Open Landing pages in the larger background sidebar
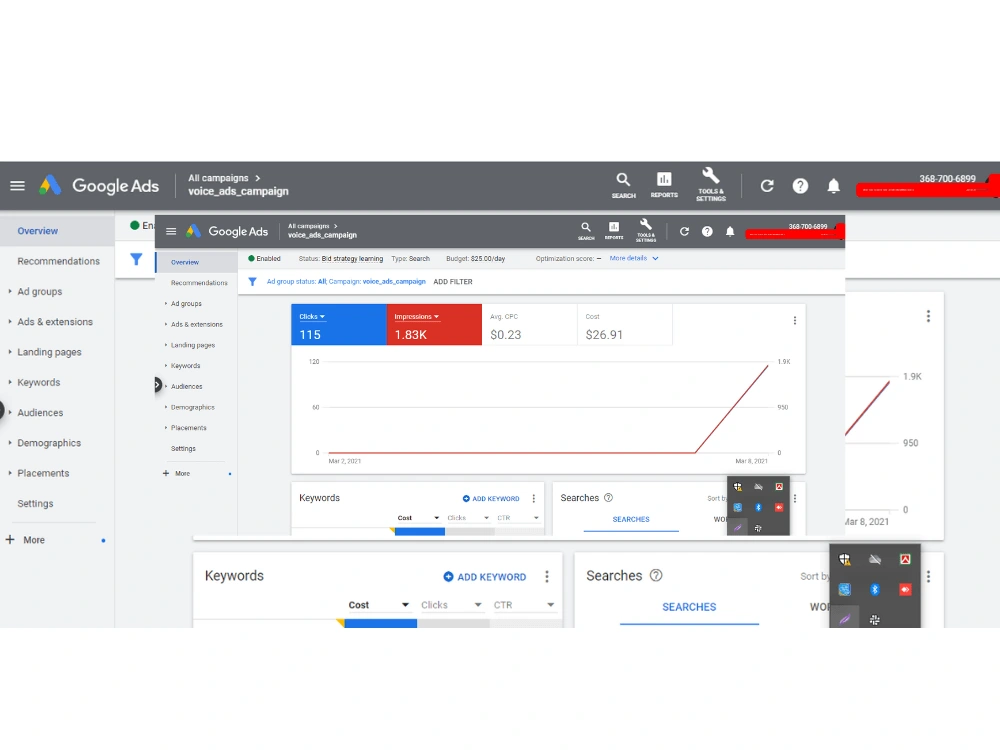This screenshot has height=750, width=1000. [49, 352]
